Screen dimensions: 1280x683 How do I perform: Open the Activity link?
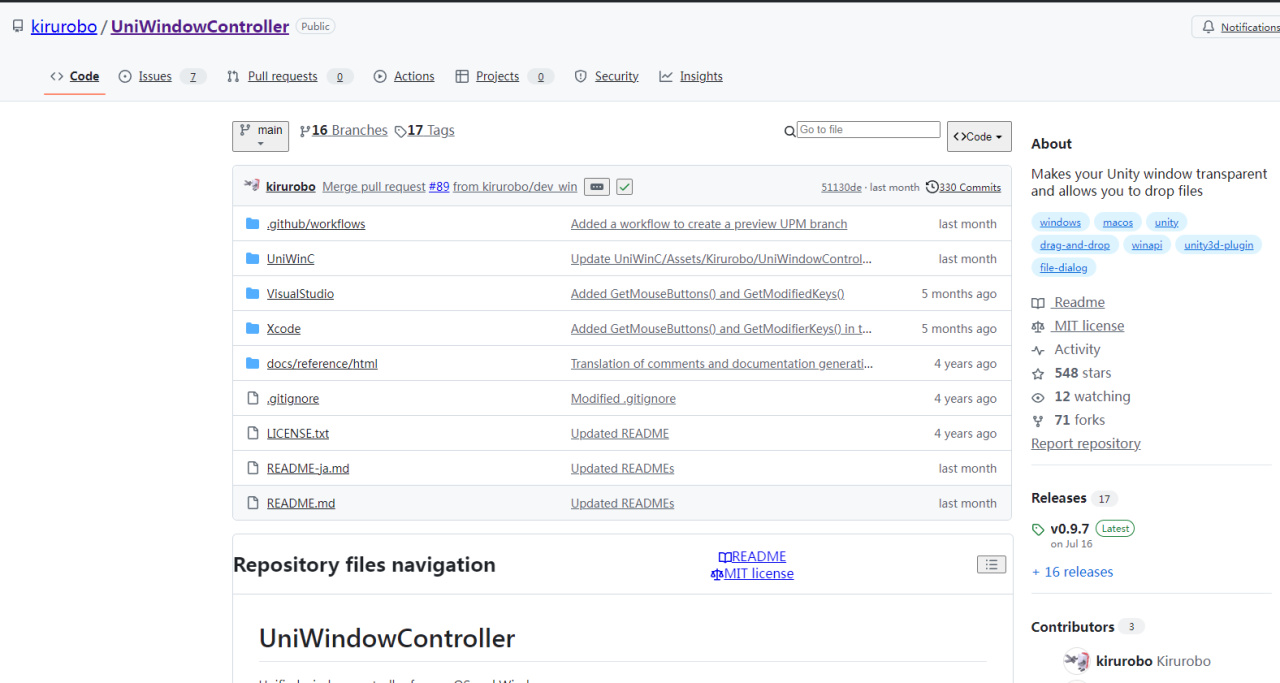(1066, 350)
